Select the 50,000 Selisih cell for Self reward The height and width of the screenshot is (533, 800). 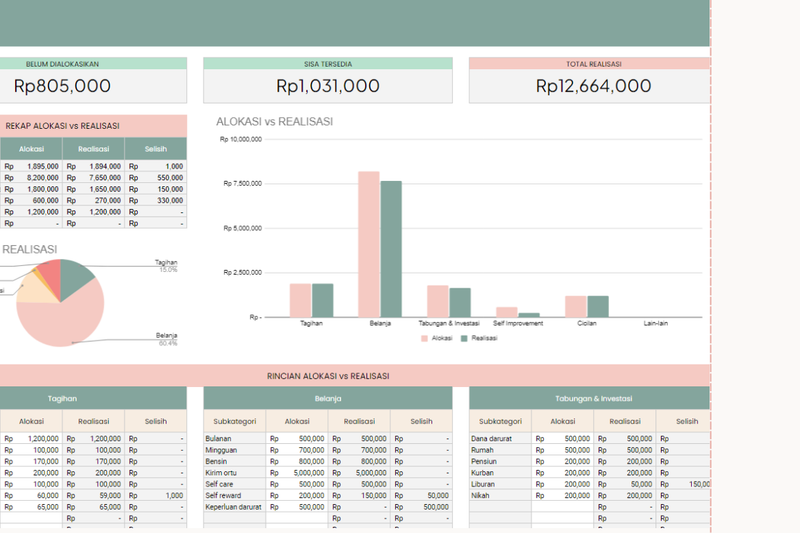[x=421, y=495]
